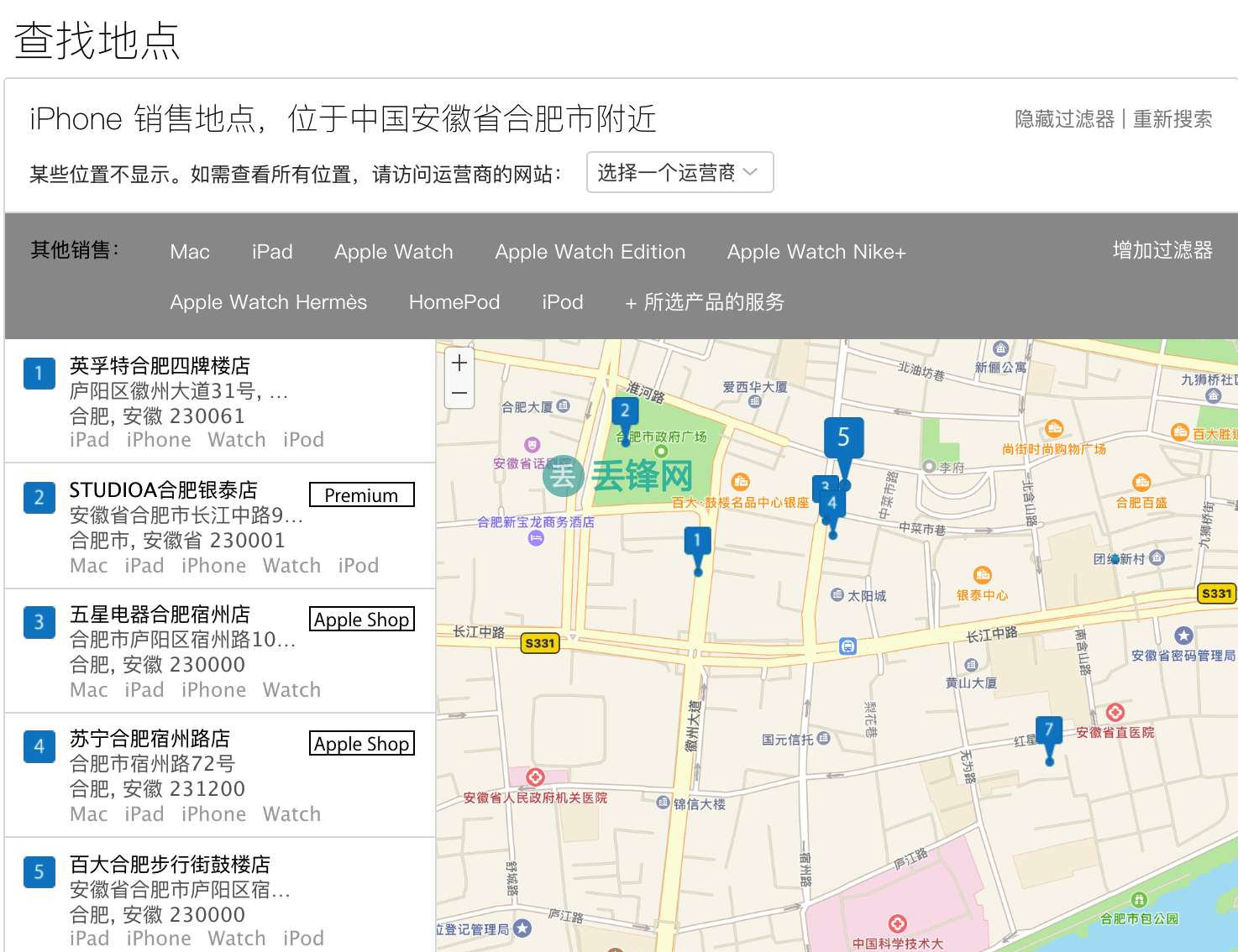Click 太阳城 label on the map

point(867,596)
